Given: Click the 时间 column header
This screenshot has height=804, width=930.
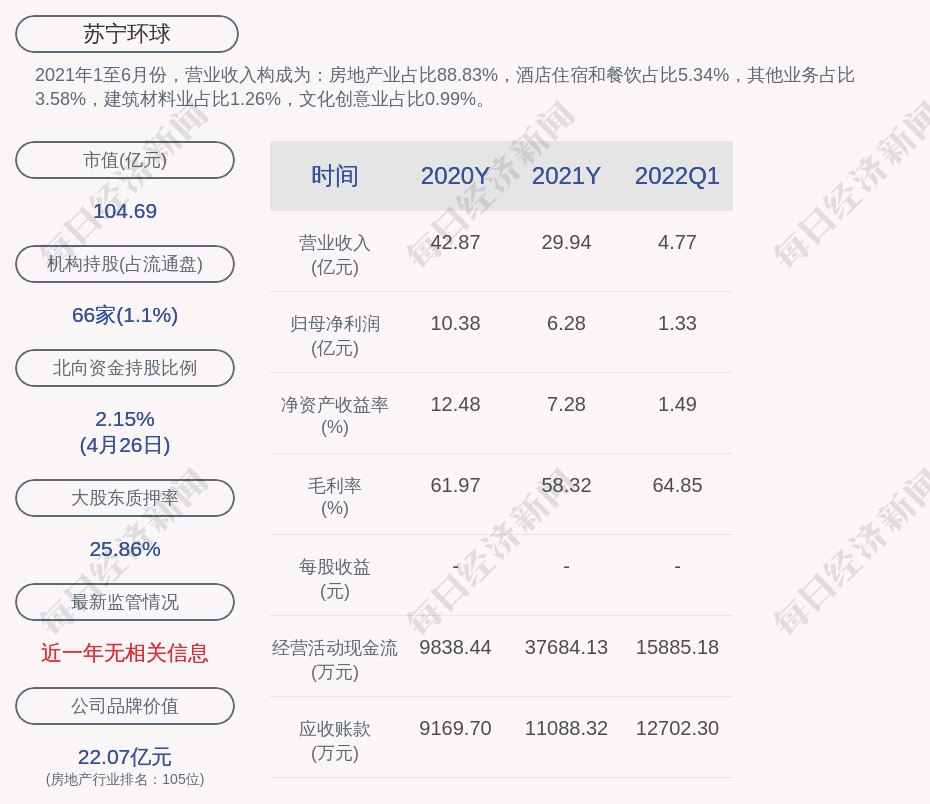Looking at the screenshot, I should click(x=335, y=176).
